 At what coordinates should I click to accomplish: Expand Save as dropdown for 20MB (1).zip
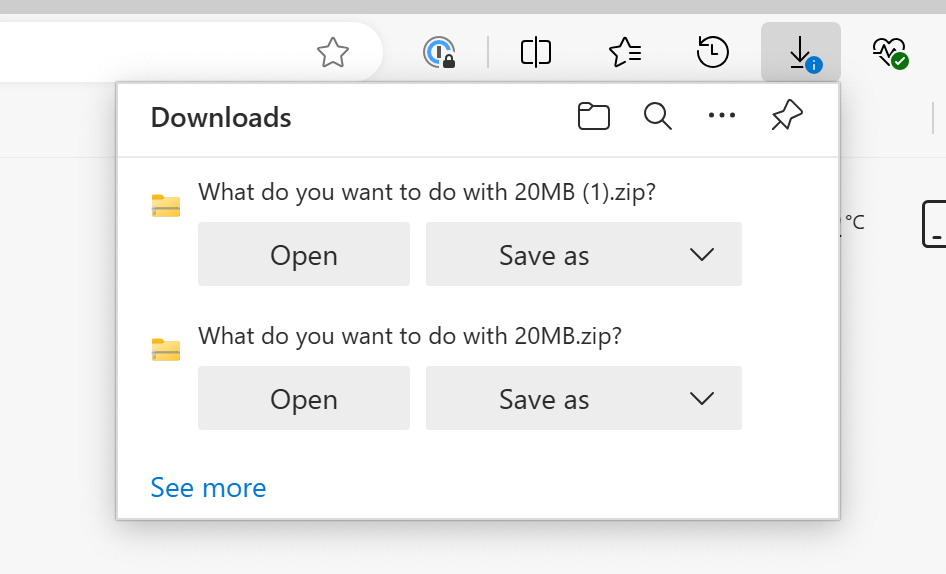(x=702, y=254)
